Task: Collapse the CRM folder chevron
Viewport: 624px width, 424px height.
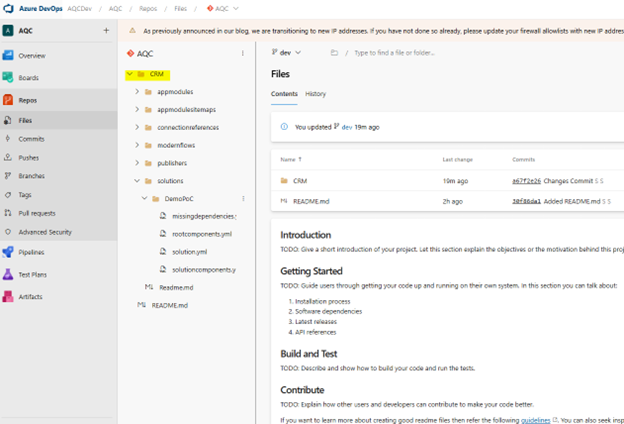Action: coord(130,74)
